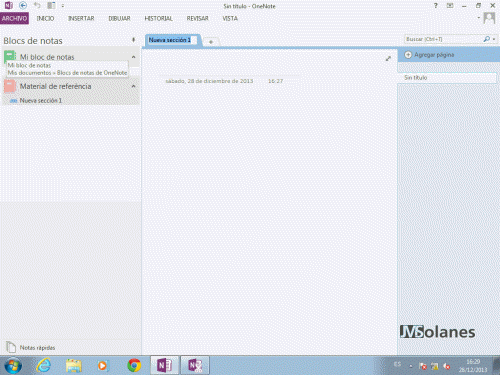Open ribbon display options button
The image size is (500, 375).
450,6
